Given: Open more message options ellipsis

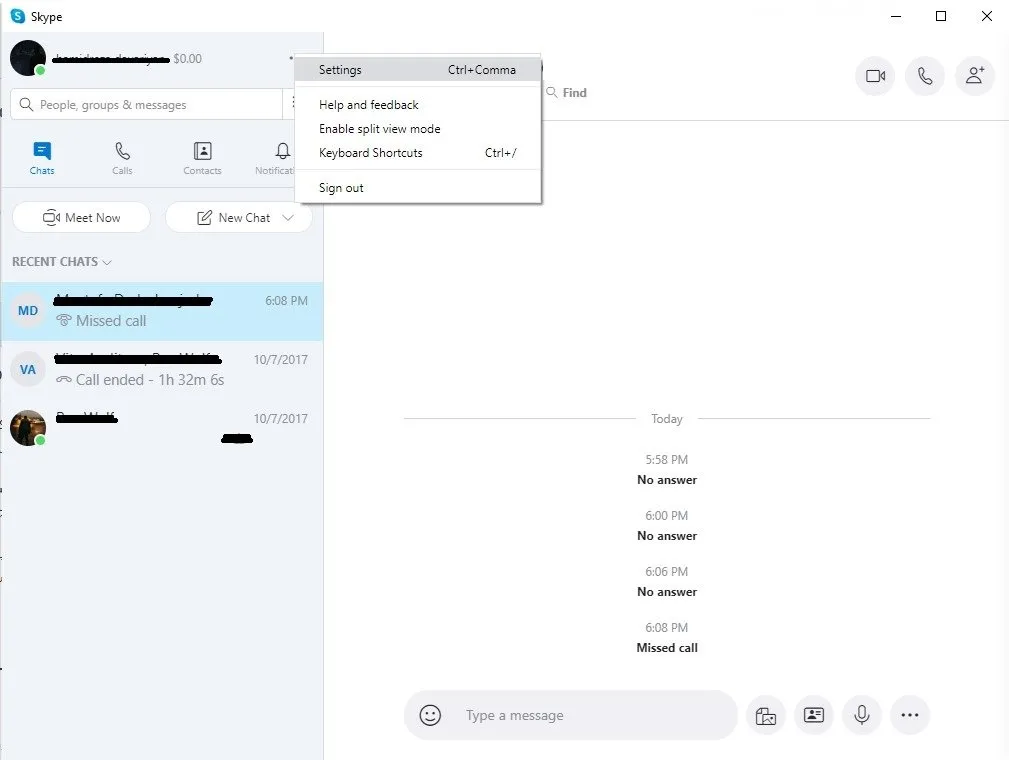Looking at the screenshot, I should point(910,715).
